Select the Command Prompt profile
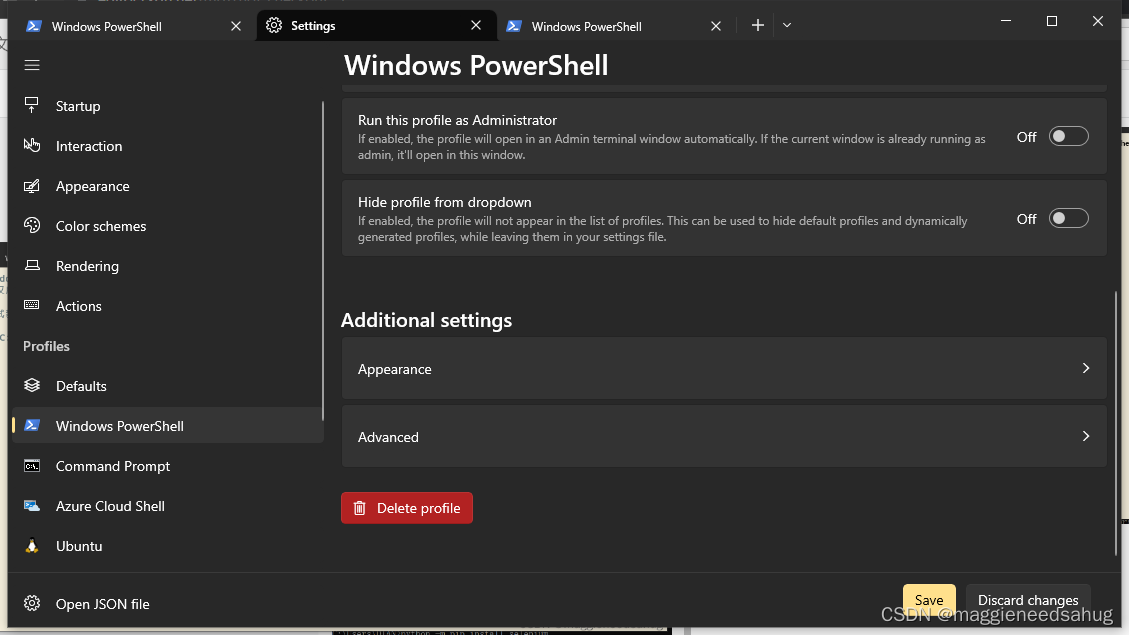This screenshot has width=1129, height=635. point(167,466)
